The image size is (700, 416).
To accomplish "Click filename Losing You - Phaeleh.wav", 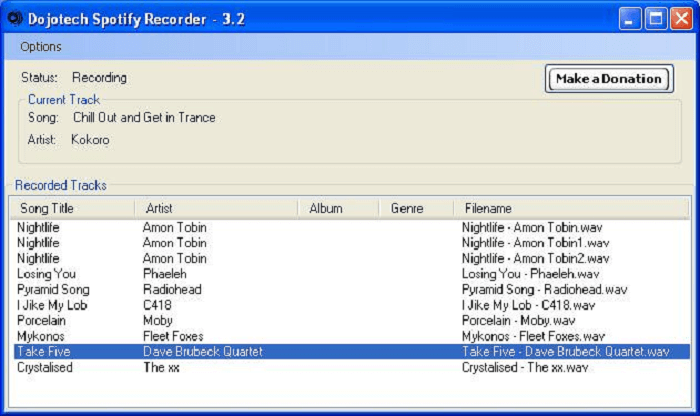I will point(530,274).
